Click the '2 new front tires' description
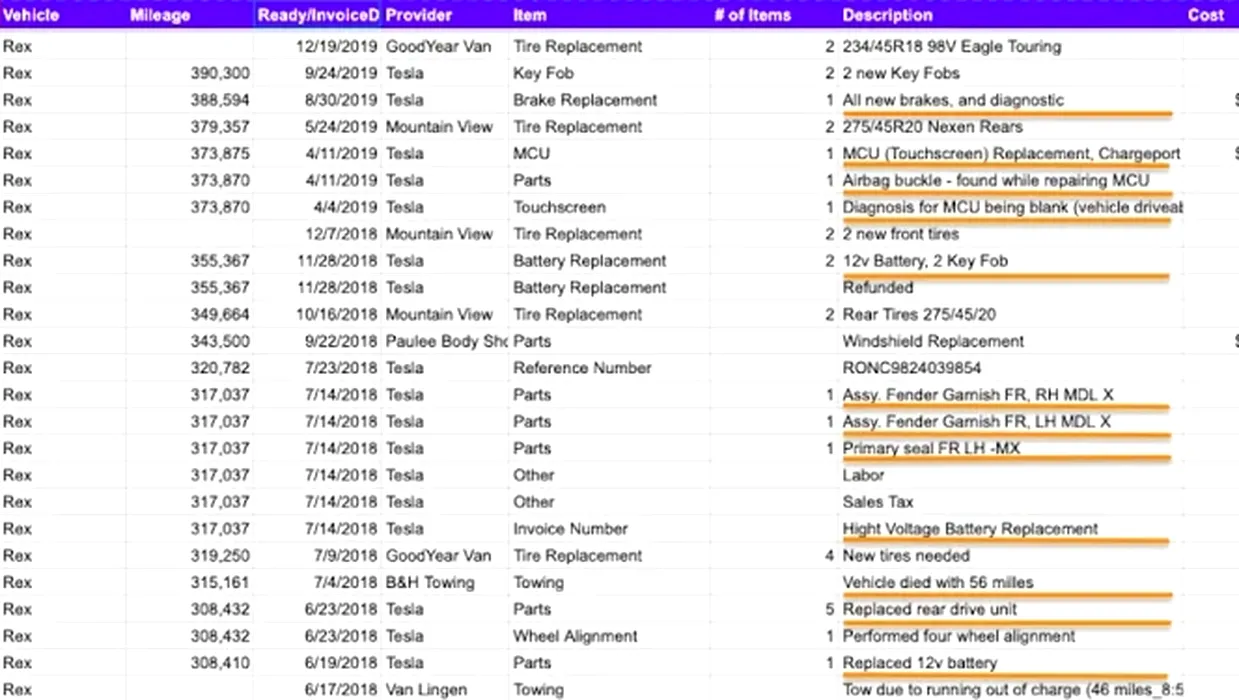This screenshot has height=700, width=1239. click(x=900, y=234)
